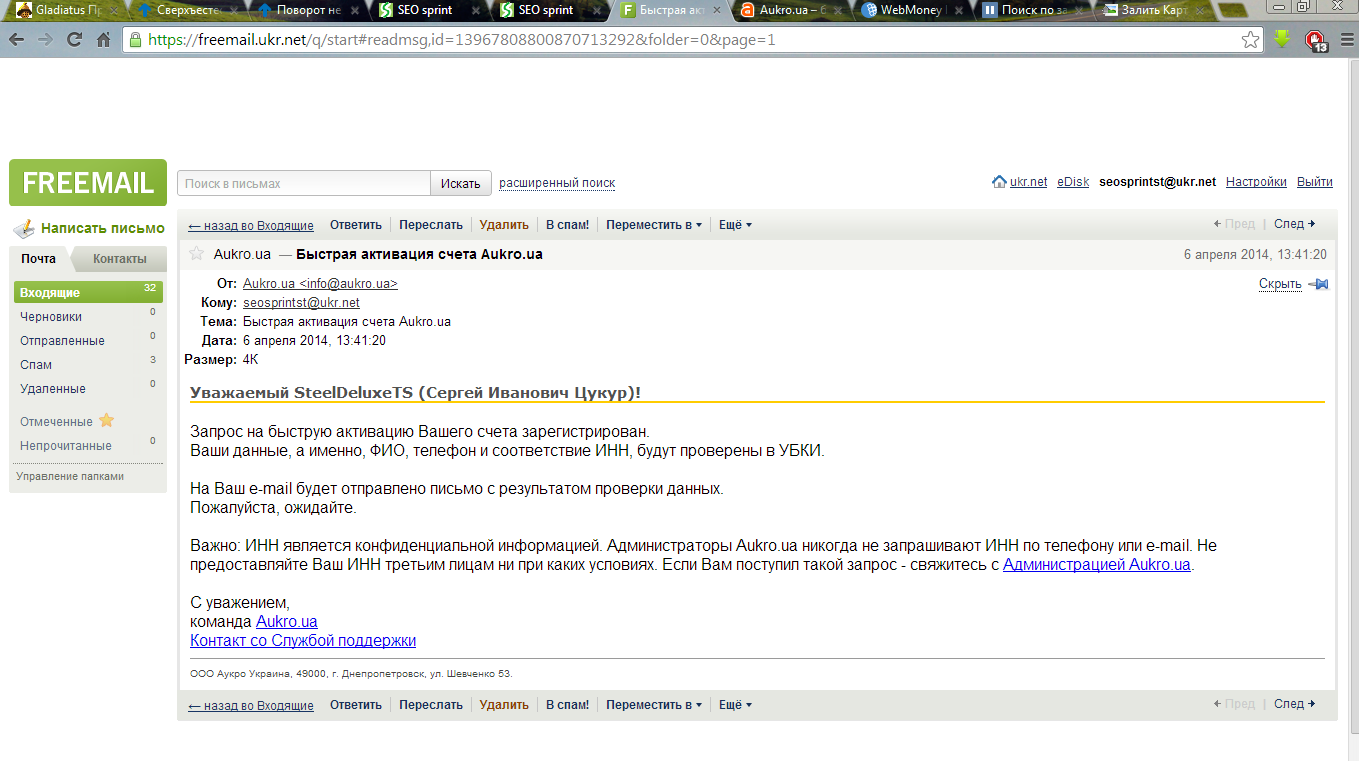Image resolution: width=1359 pixels, height=761 pixels.
Task: Click sender link Aukro.ua <info@aukro.ua>
Action: point(320,284)
